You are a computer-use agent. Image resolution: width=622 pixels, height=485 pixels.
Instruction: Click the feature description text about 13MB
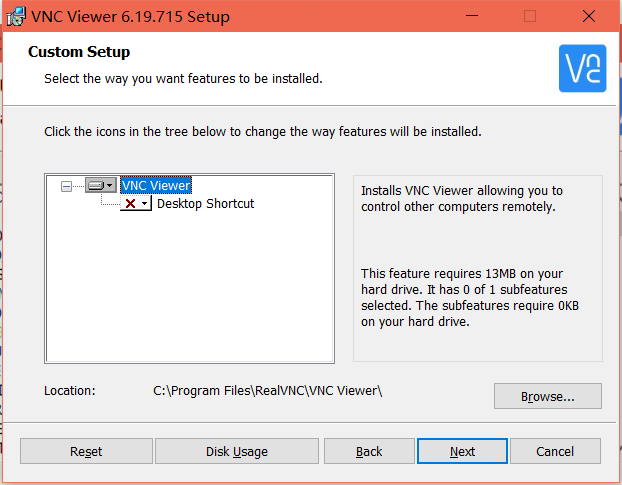470,297
